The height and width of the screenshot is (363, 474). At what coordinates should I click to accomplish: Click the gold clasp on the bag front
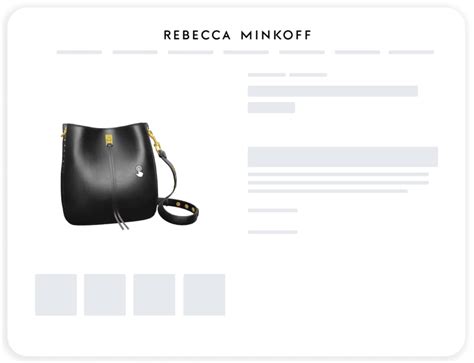(109, 139)
